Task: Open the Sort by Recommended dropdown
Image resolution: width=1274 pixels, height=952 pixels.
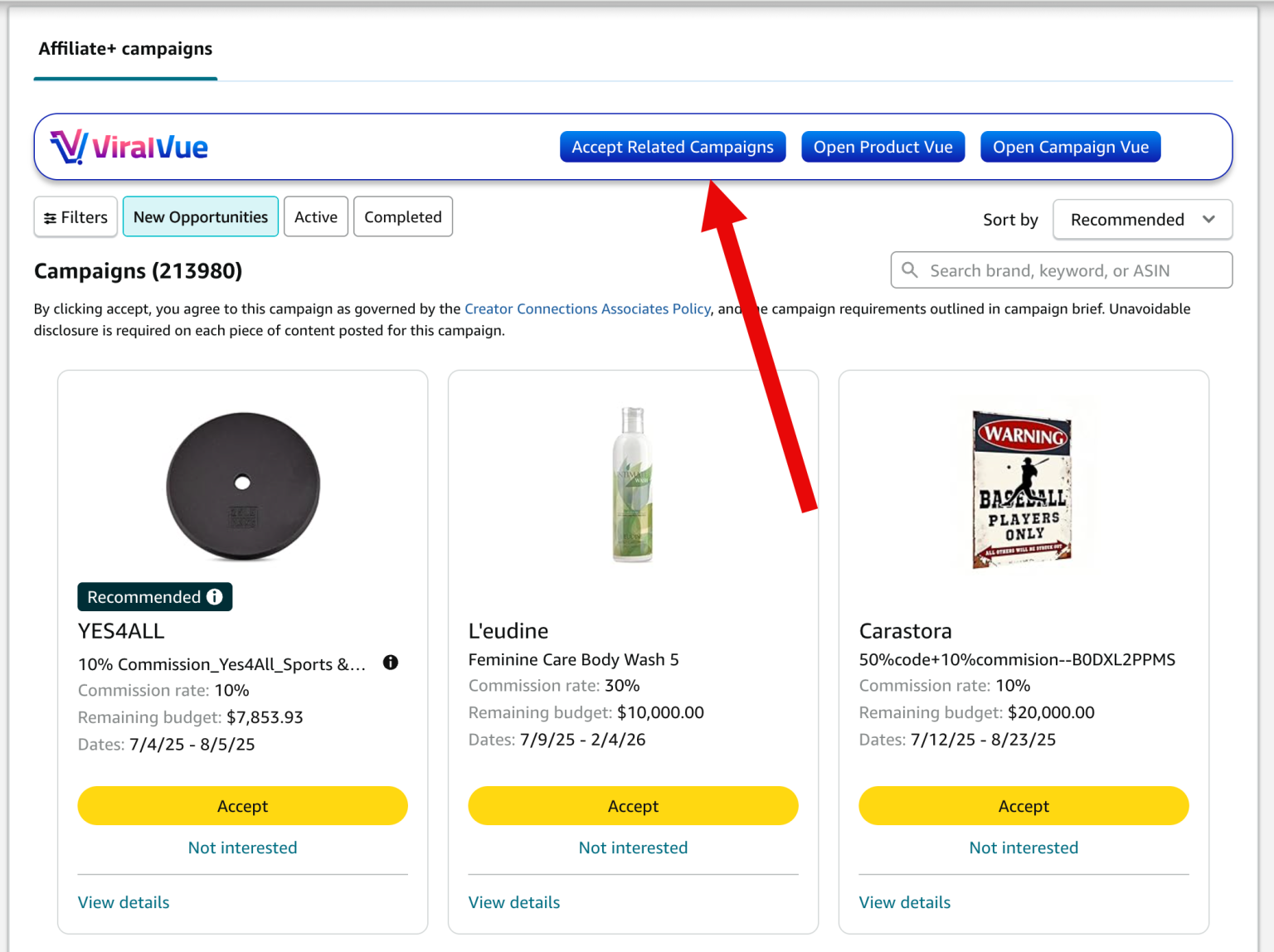Action: click(1142, 219)
